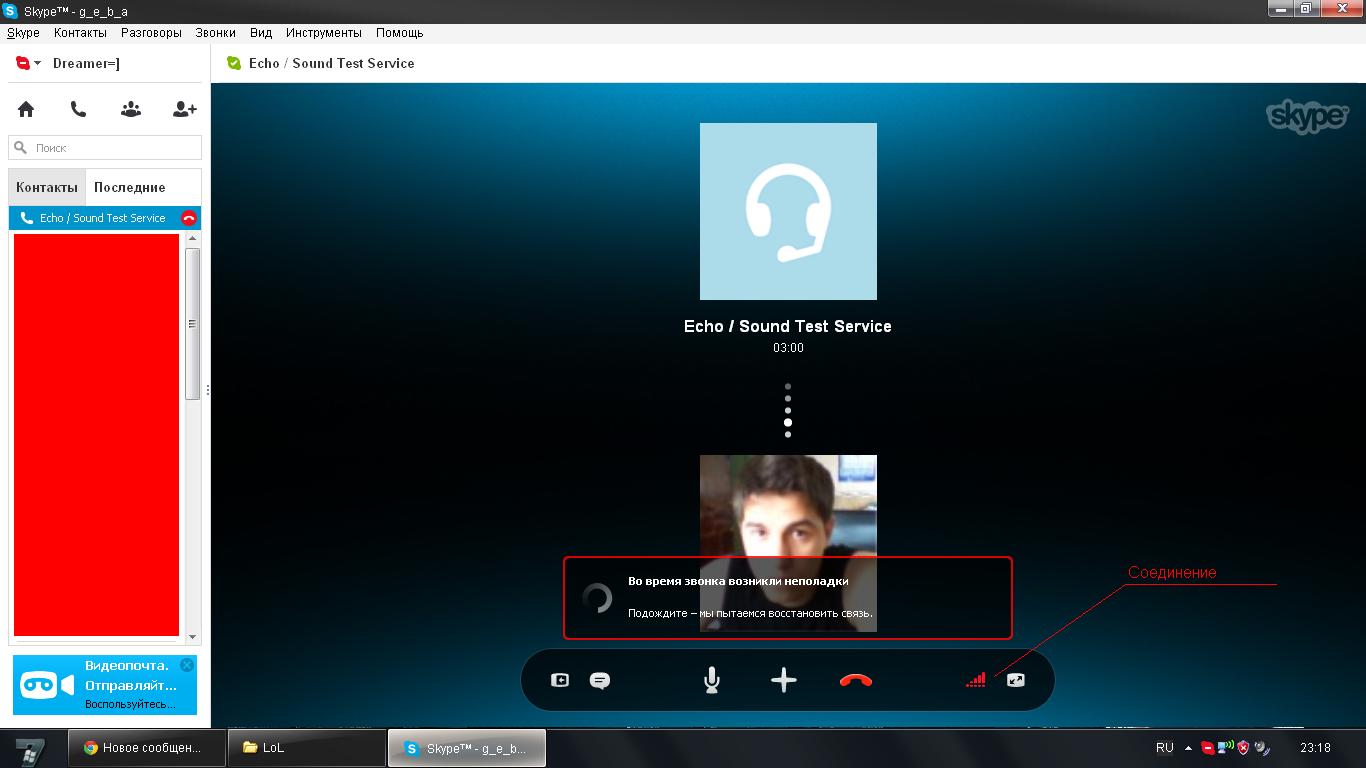Close the Videomail promo banner
Screen dimensions: 1366x768
pos(186,665)
